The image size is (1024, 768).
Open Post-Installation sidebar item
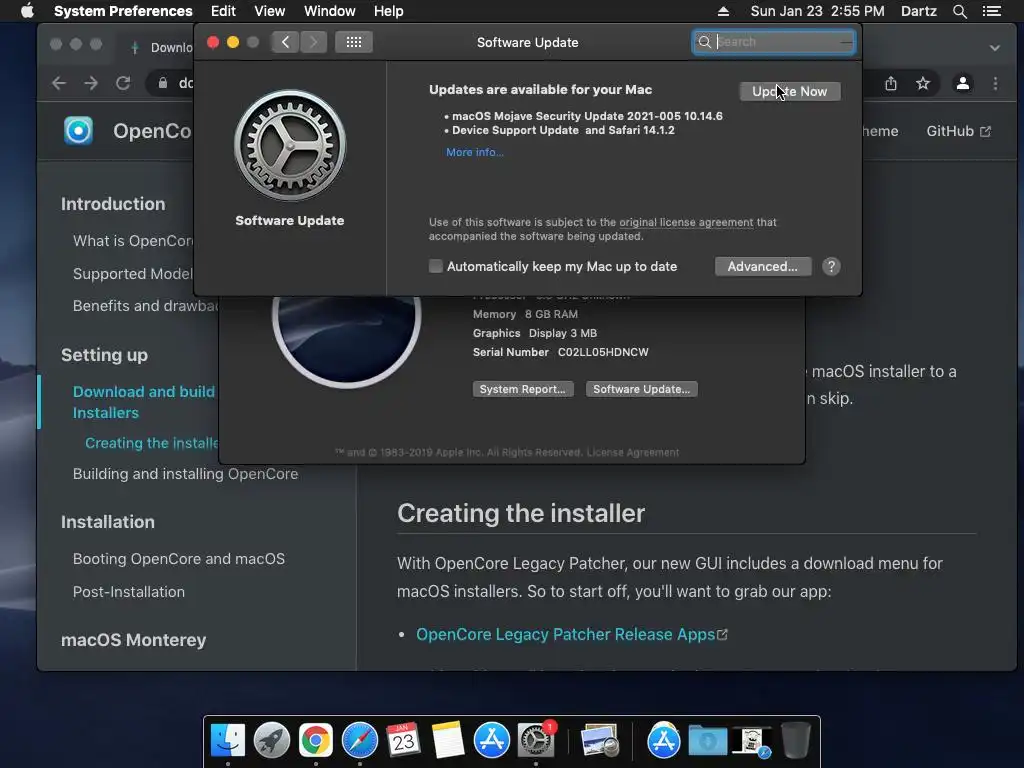[x=129, y=592]
